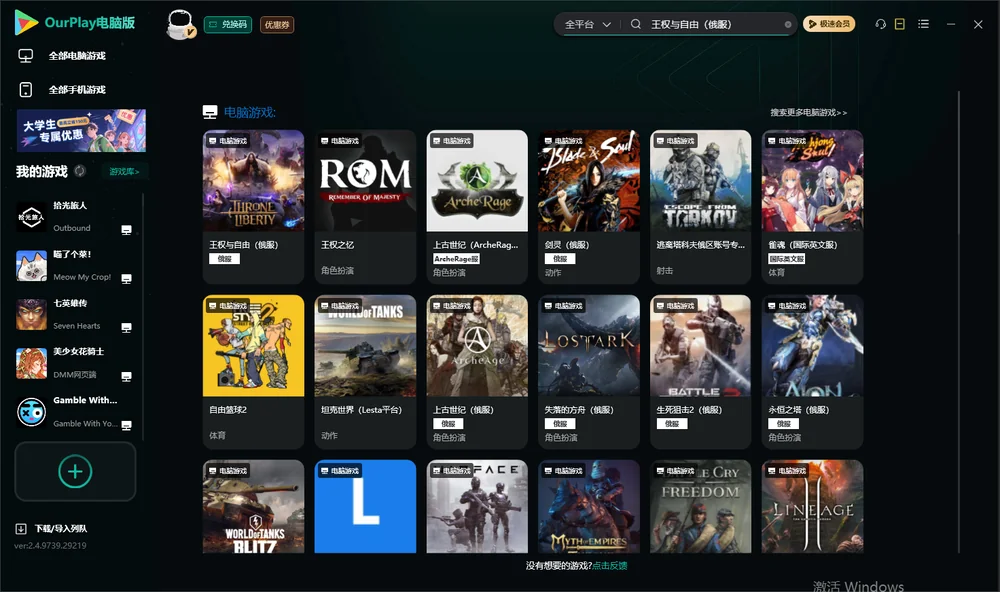The width and height of the screenshot is (1000, 592).
Task: Open the 游戏库> link
Action: [x=124, y=172]
